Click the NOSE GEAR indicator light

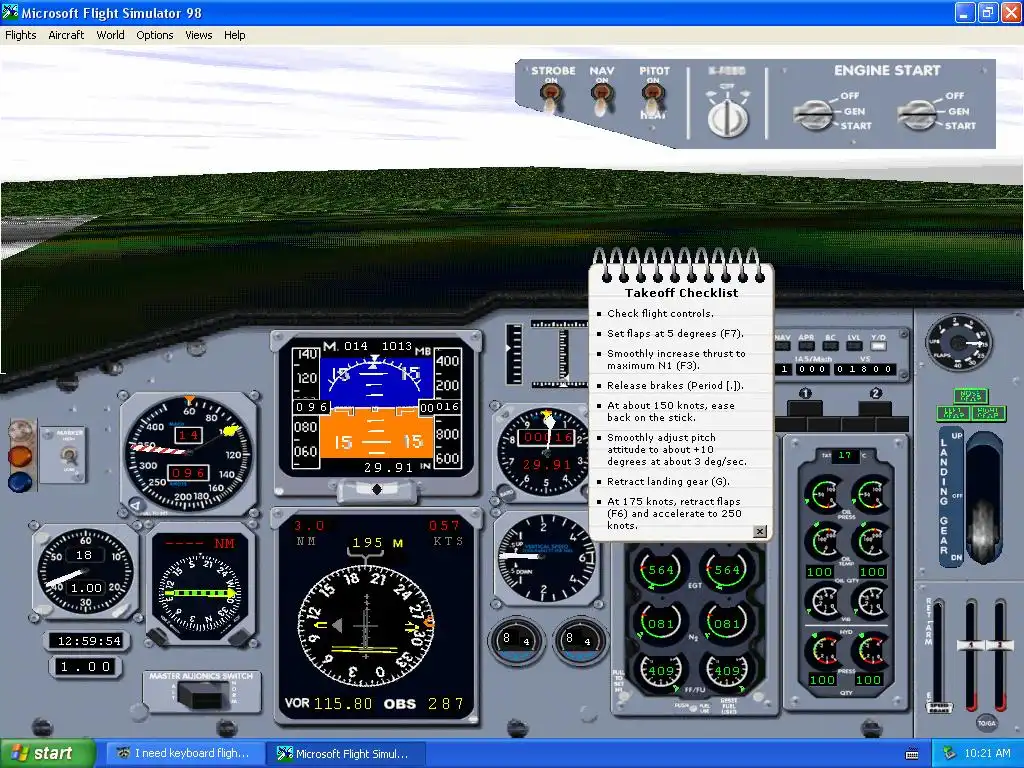coord(970,396)
